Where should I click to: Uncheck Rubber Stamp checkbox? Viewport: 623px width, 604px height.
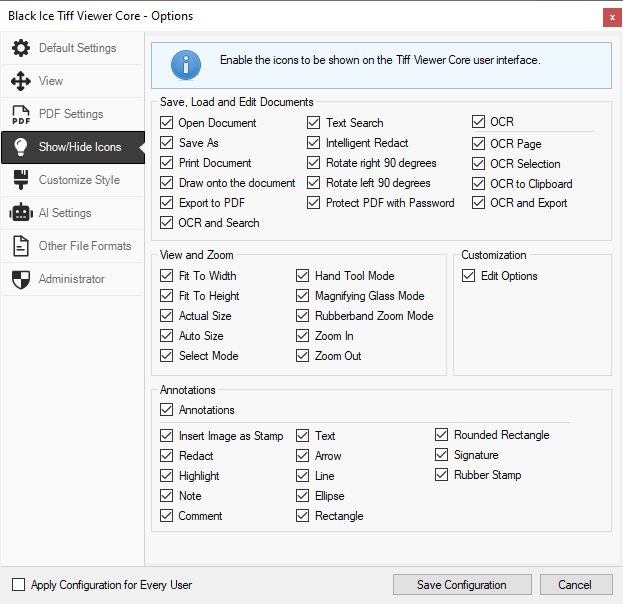441,474
